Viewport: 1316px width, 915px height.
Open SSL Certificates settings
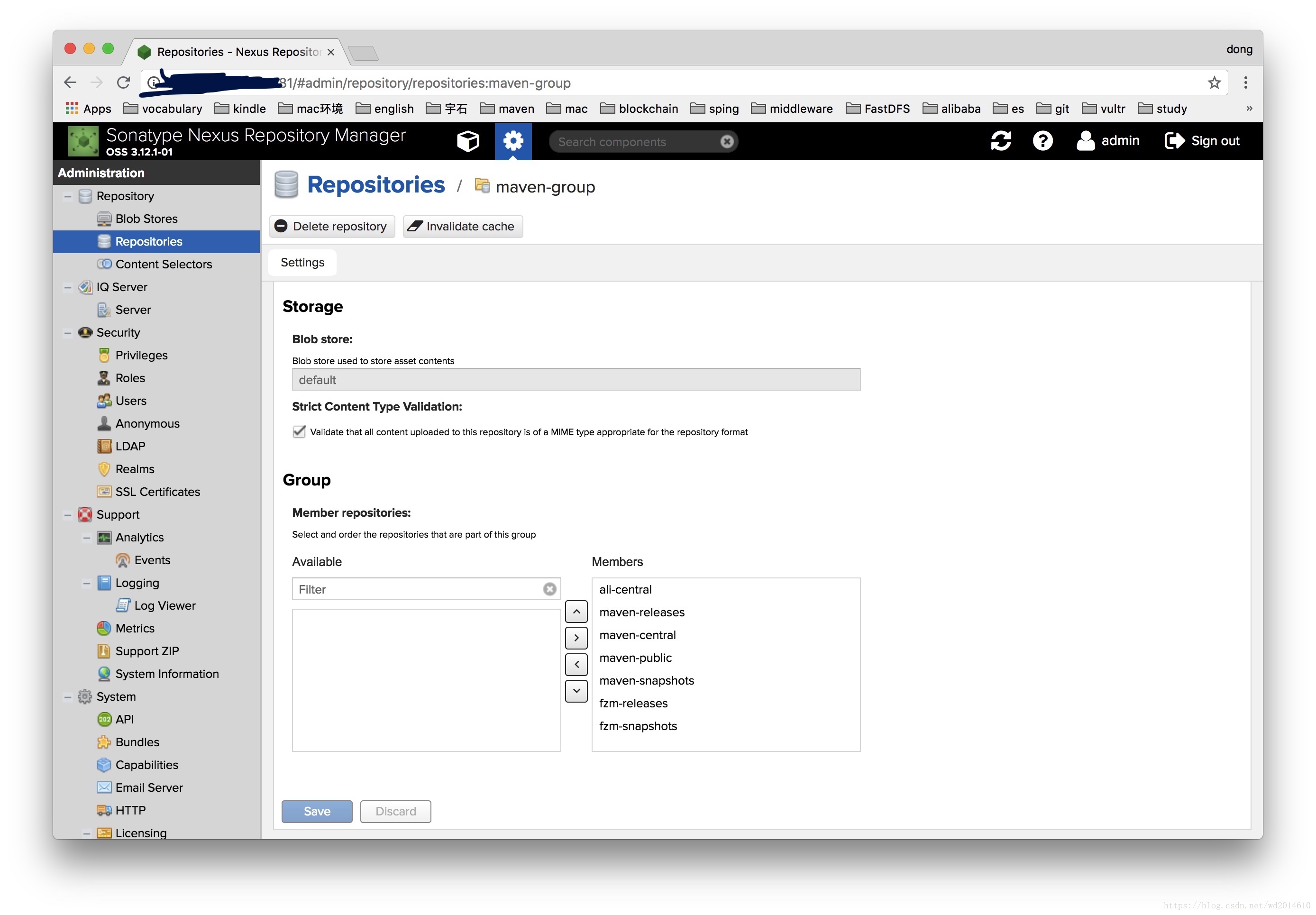coord(157,491)
